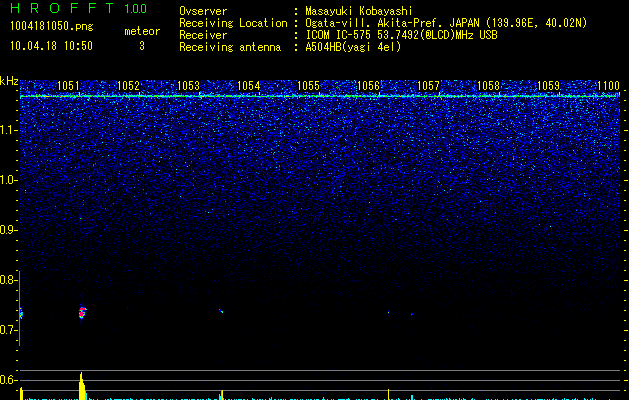Click the date stamp 10.04.18 10:50
The width and height of the screenshot is (629, 400).
pos(51,46)
